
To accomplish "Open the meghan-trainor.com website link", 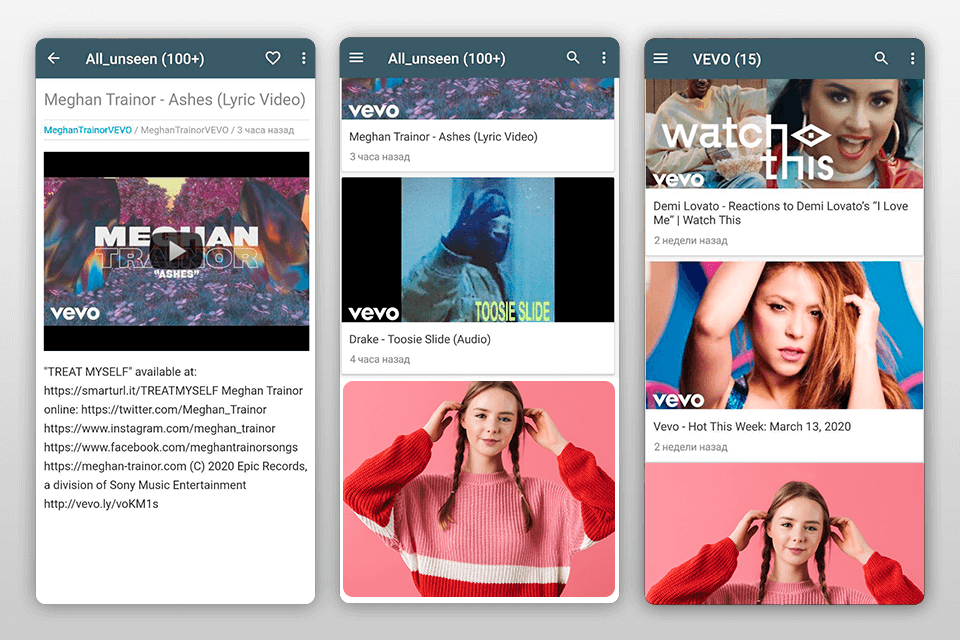I will click(x=110, y=466).
